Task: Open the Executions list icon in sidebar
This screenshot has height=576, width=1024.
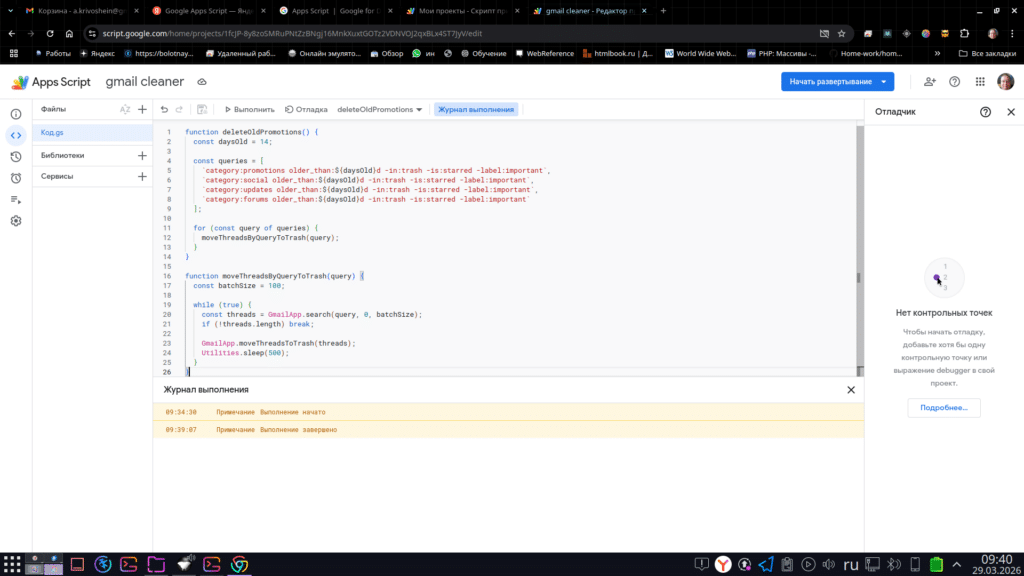Action: (x=16, y=199)
